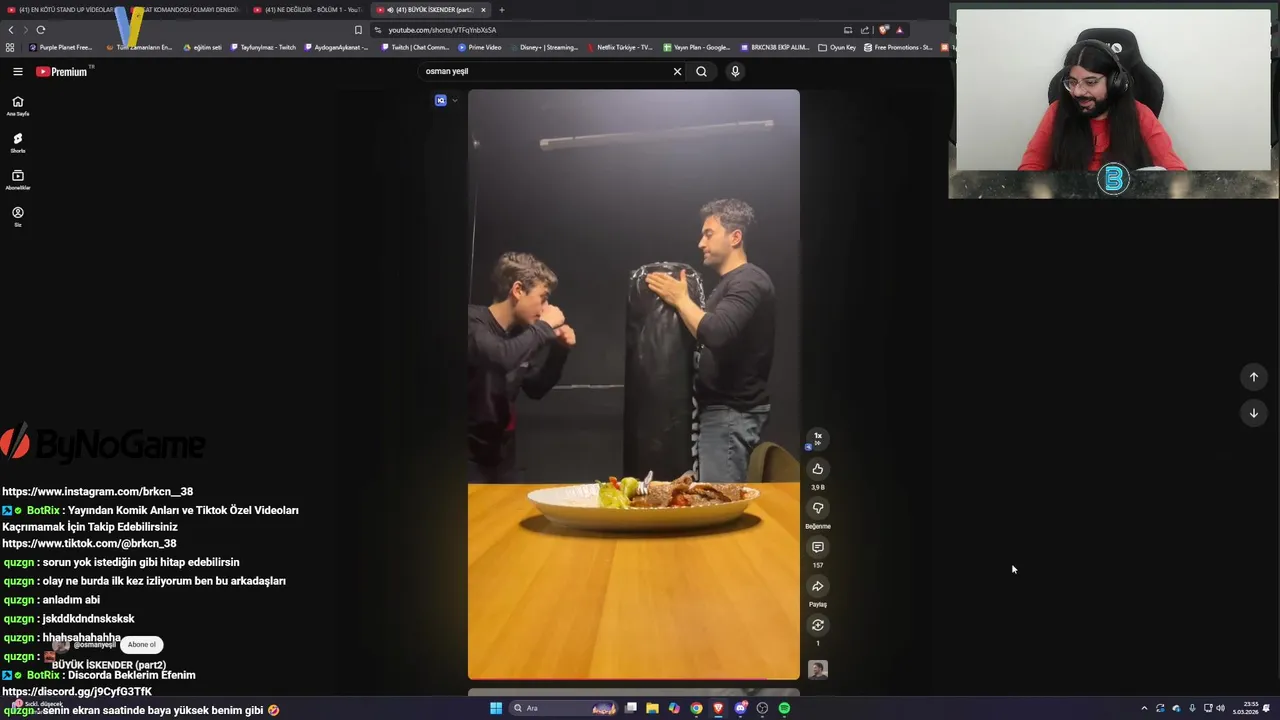The width and height of the screenshot is (1280, 720).
Task: Open the remix button
Action: (x=818, y=625)
